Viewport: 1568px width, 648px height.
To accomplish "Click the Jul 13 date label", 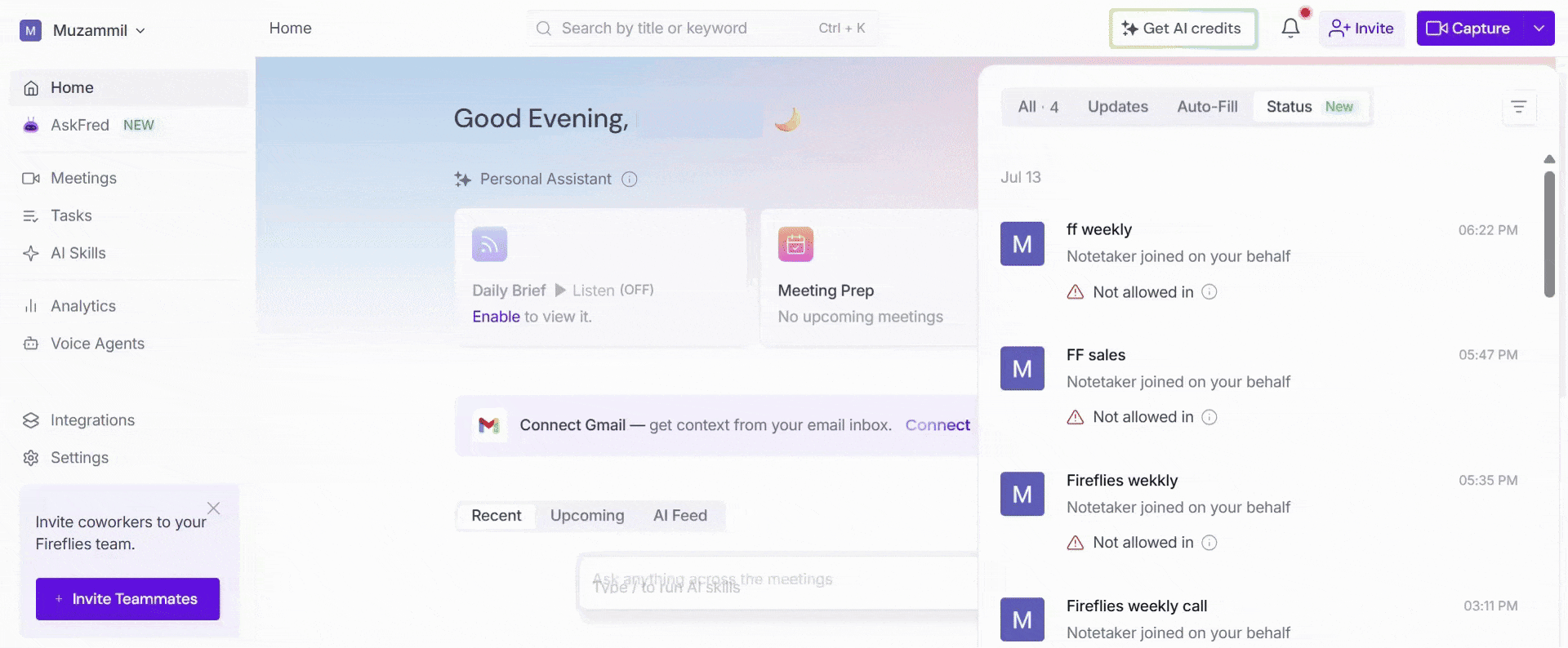I will pos(1021,178).
